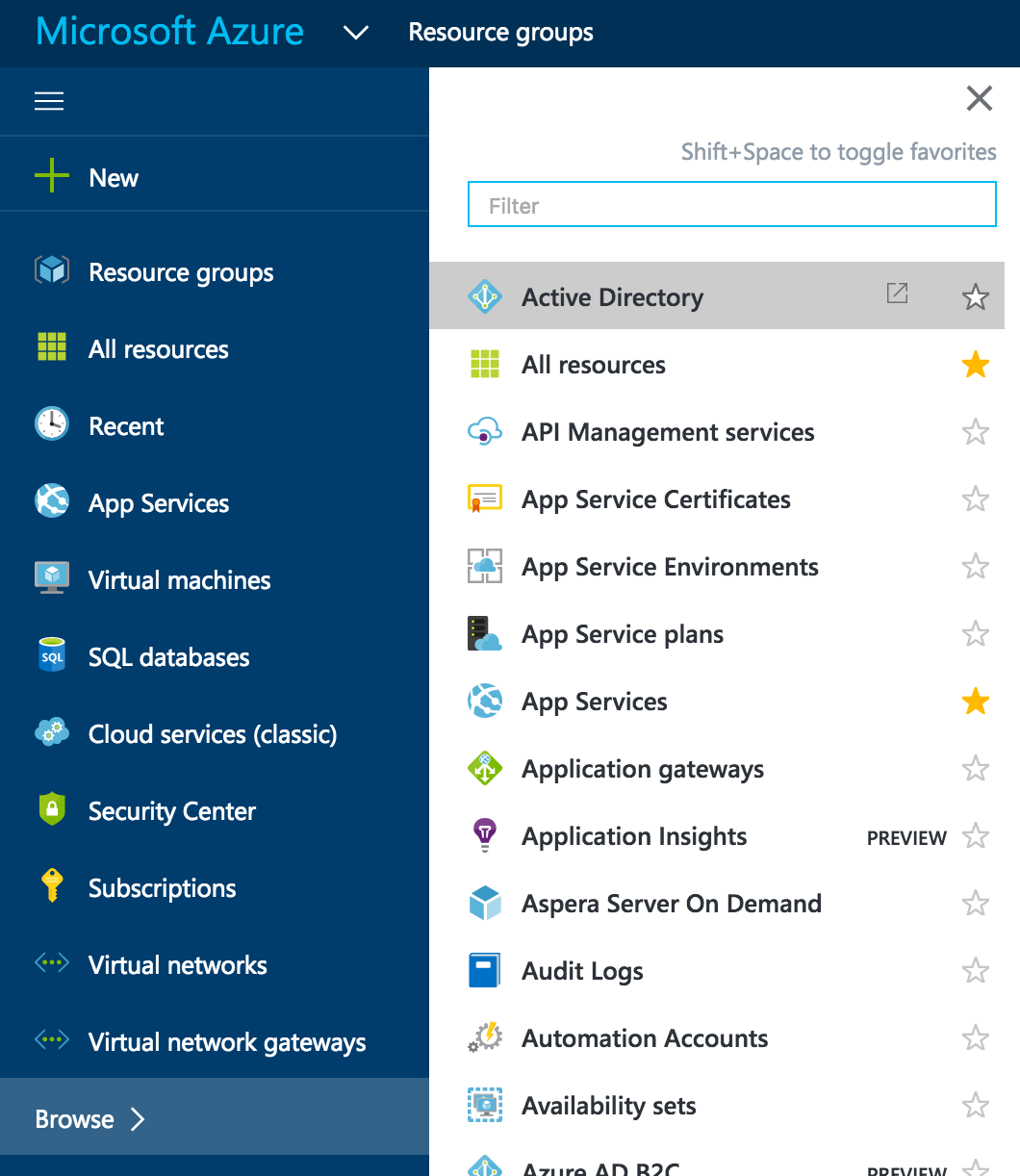Open Active Directory external link icon
This screenshot has height=1176, width=1020.
[897, 294]
